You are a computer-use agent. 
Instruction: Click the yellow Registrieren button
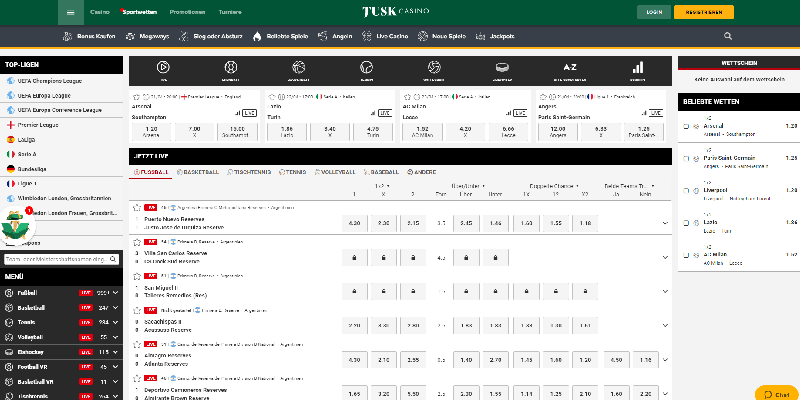pos(704,12)
